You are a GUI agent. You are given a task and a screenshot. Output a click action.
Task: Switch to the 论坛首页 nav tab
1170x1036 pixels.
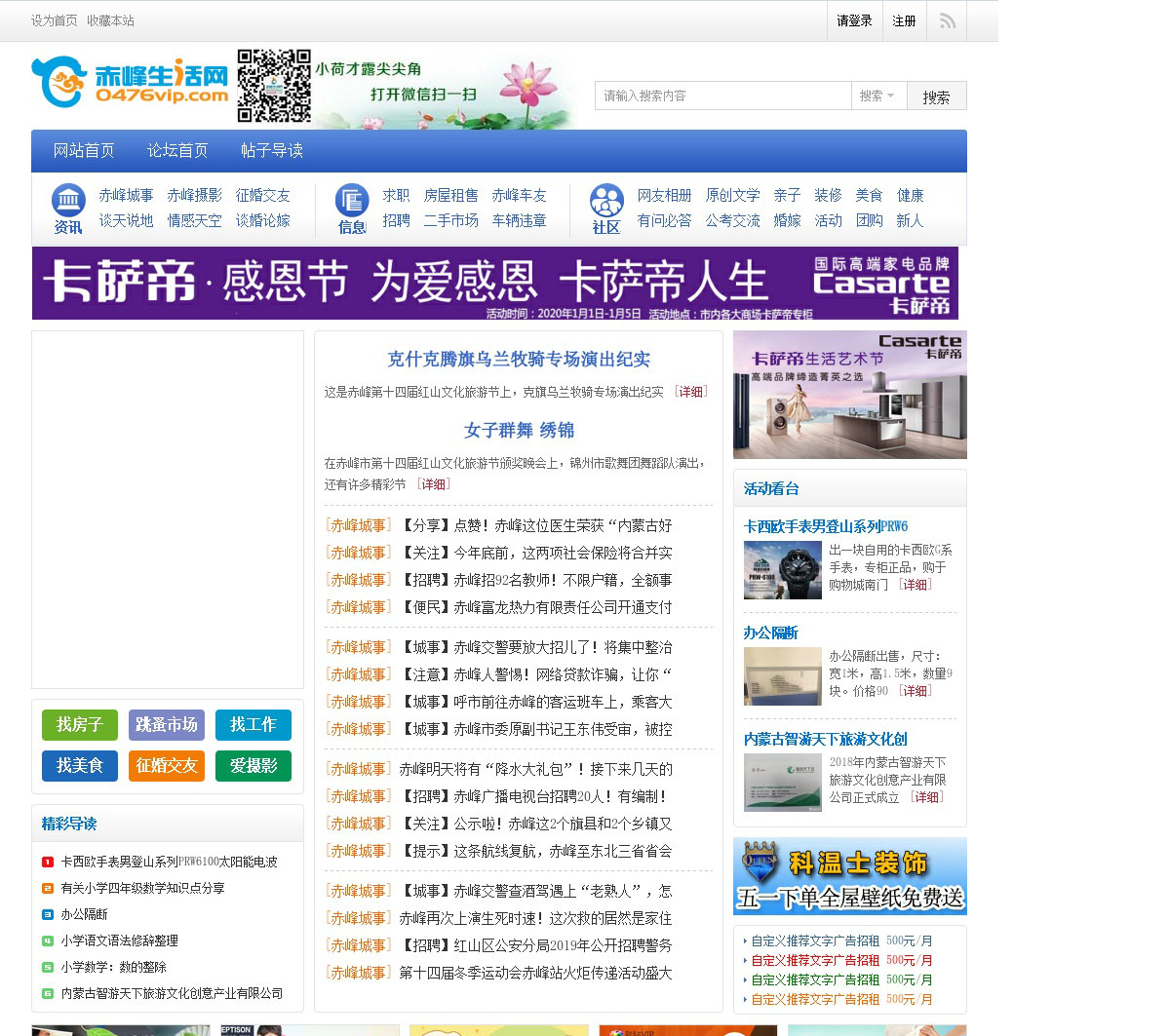coord(177,151)
